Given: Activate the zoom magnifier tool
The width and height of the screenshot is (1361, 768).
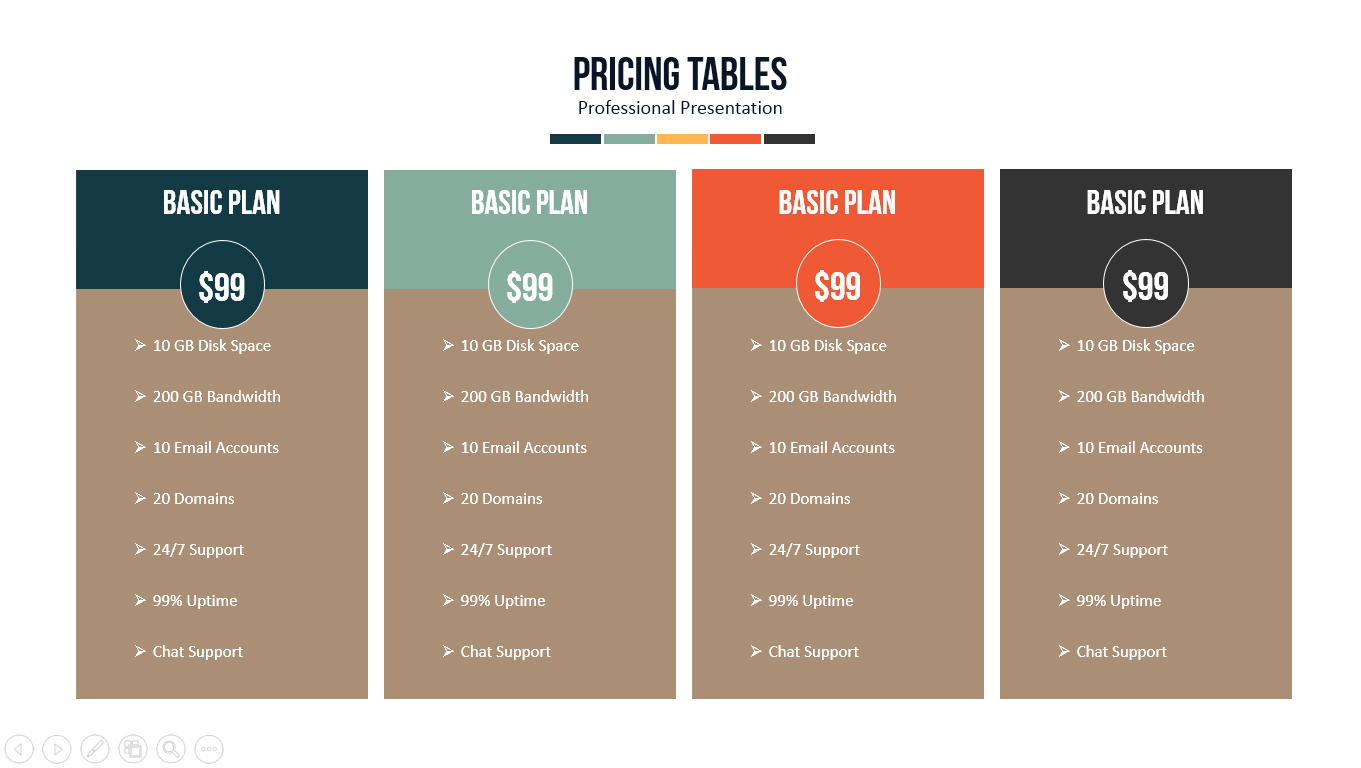Looking at the screenshot, I should tap(171, 748).
